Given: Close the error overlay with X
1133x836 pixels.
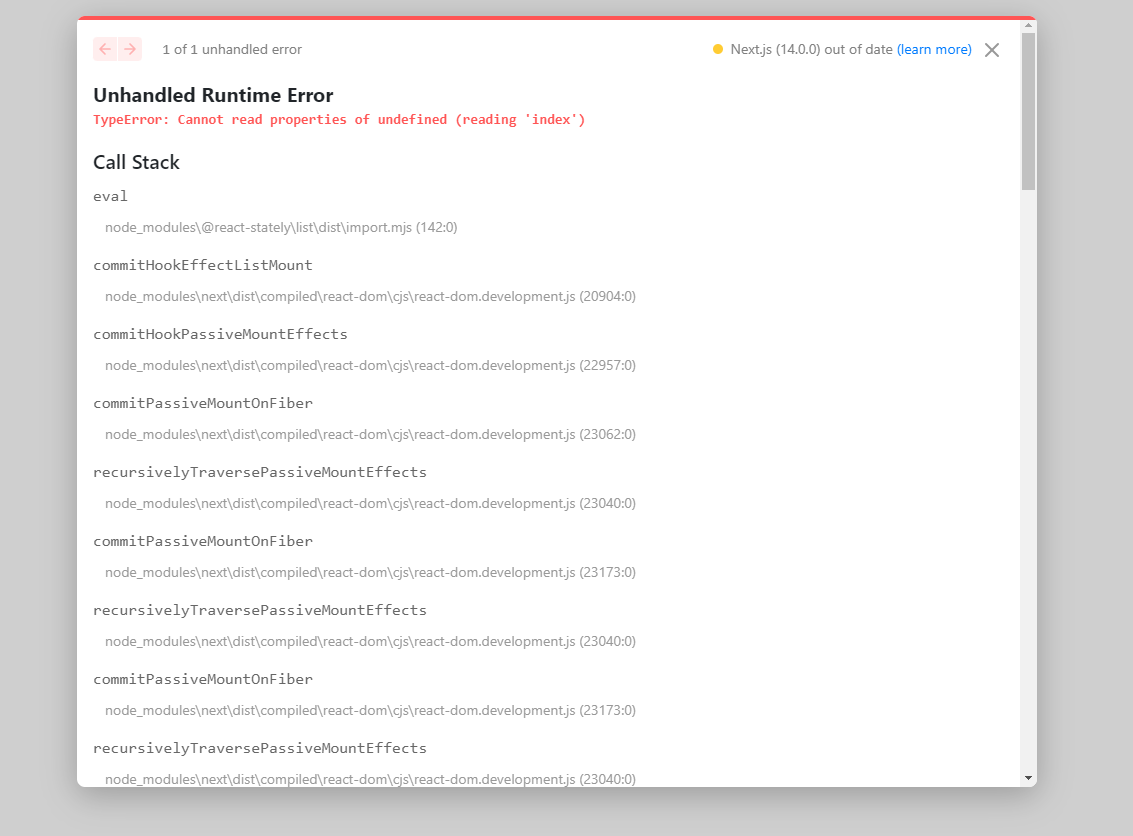Looking at the screenshot, I should [x=992, y=50].
